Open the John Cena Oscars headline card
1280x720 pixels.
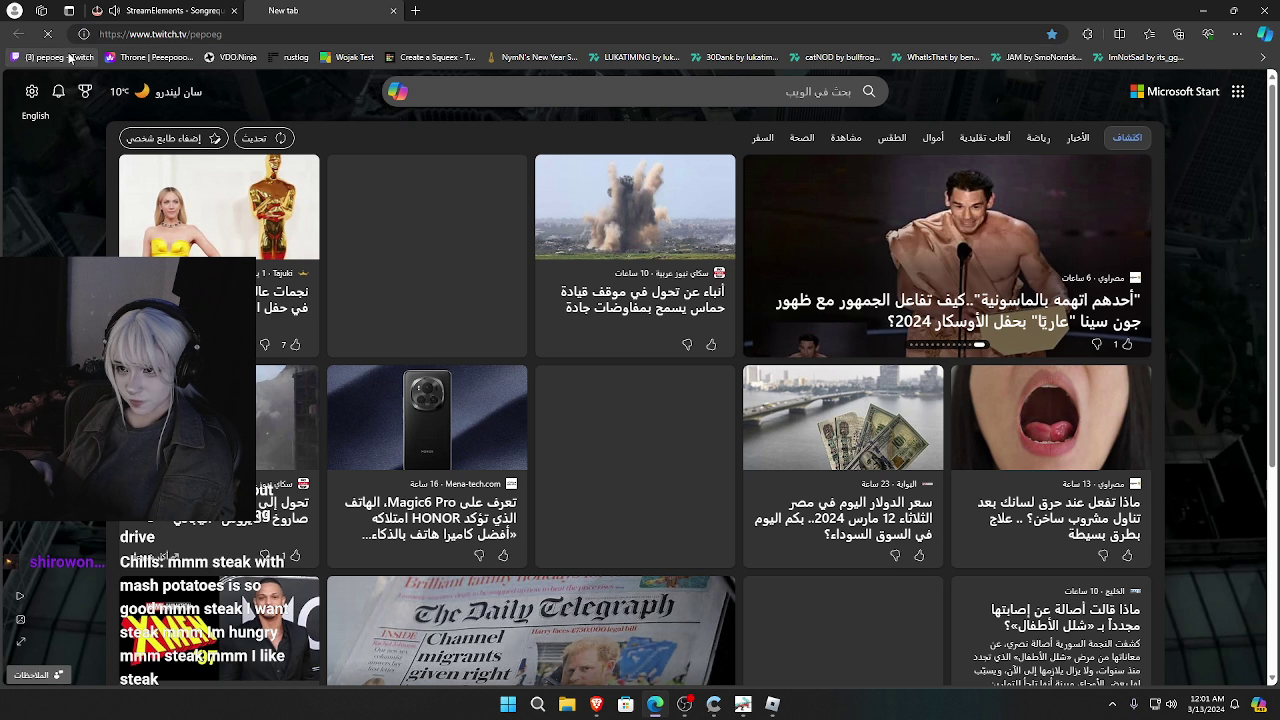(958, 310)
